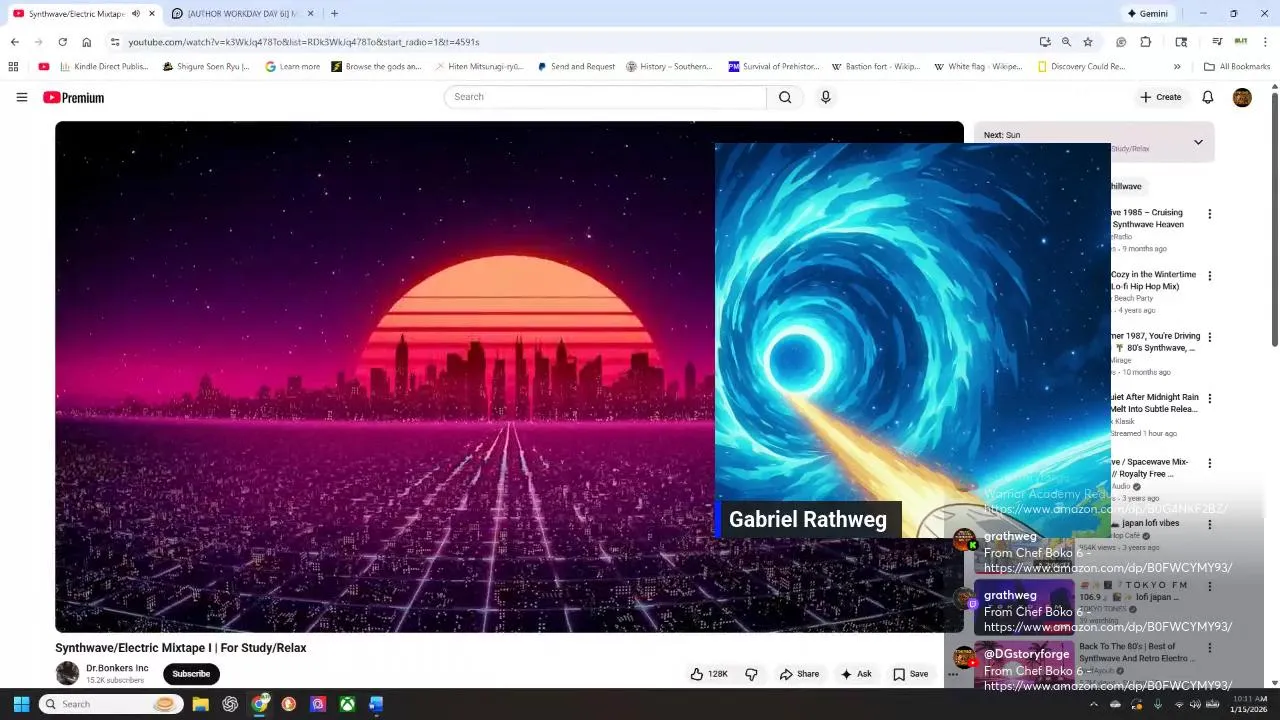Image resolution: width=1280 pixels, height=720 pixels.
Task: Mute the Synthwave tab audio icon
Action: pos(136,14)
